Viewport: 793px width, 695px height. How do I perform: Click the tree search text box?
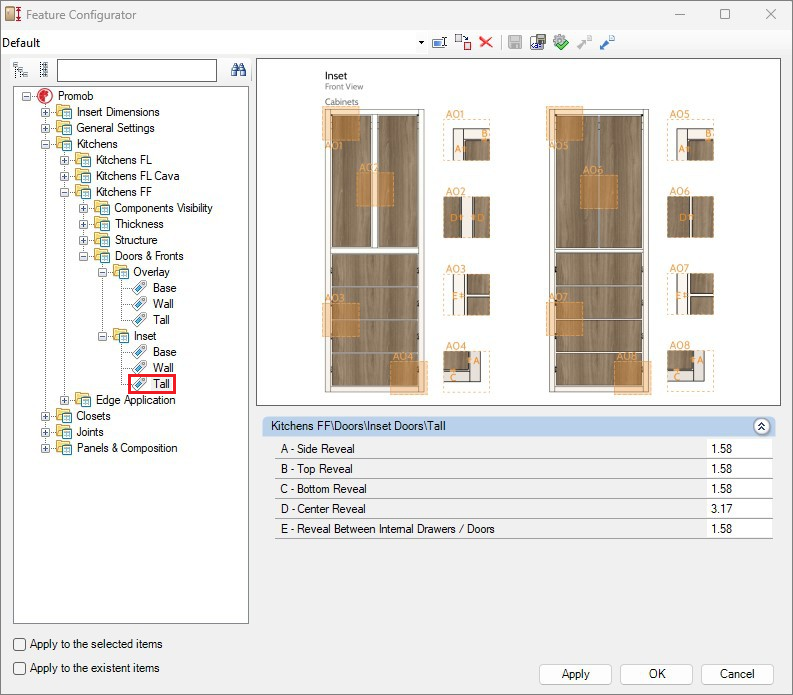point(137,70)
